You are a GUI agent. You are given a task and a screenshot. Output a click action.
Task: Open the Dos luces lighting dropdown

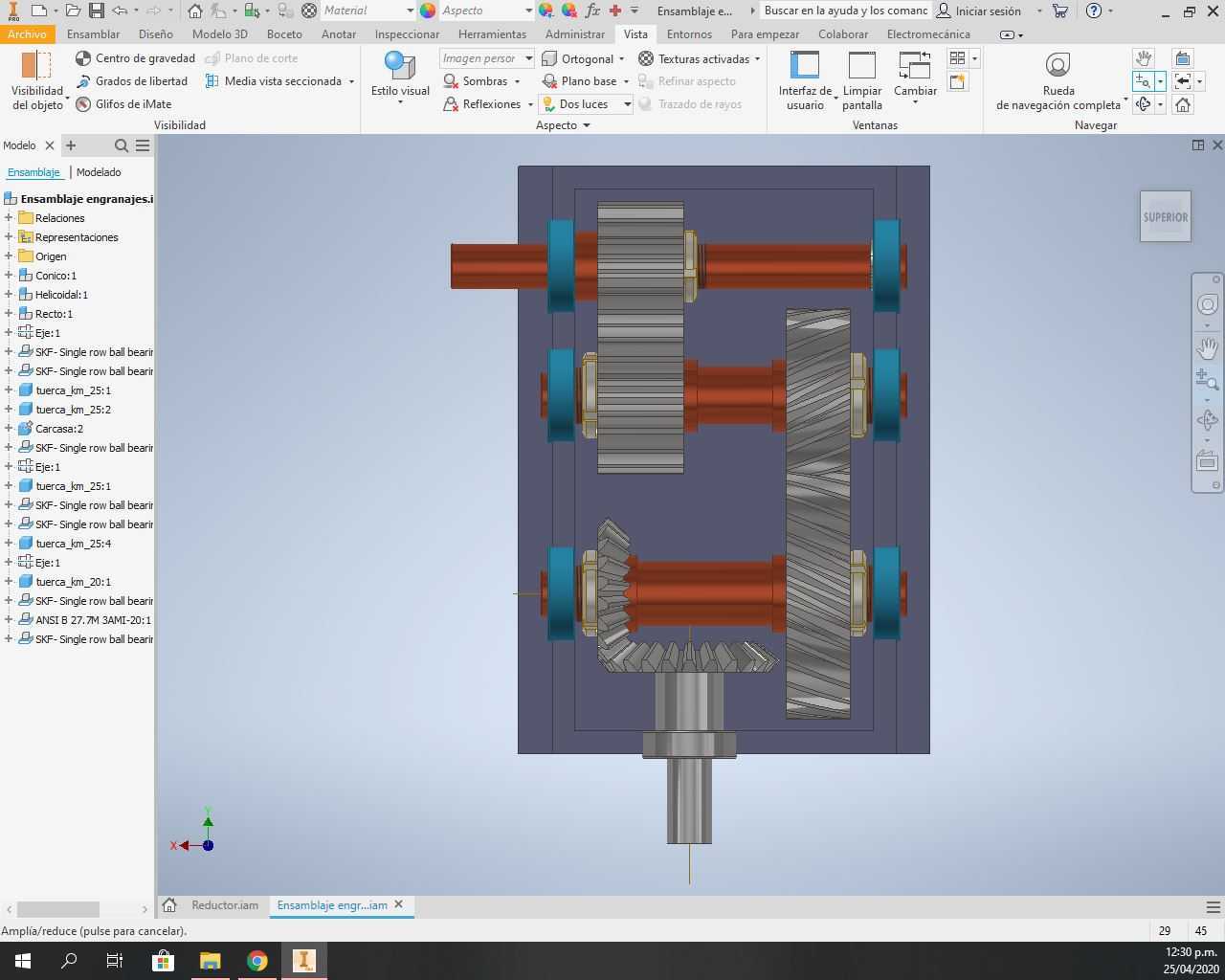(586, 104)
